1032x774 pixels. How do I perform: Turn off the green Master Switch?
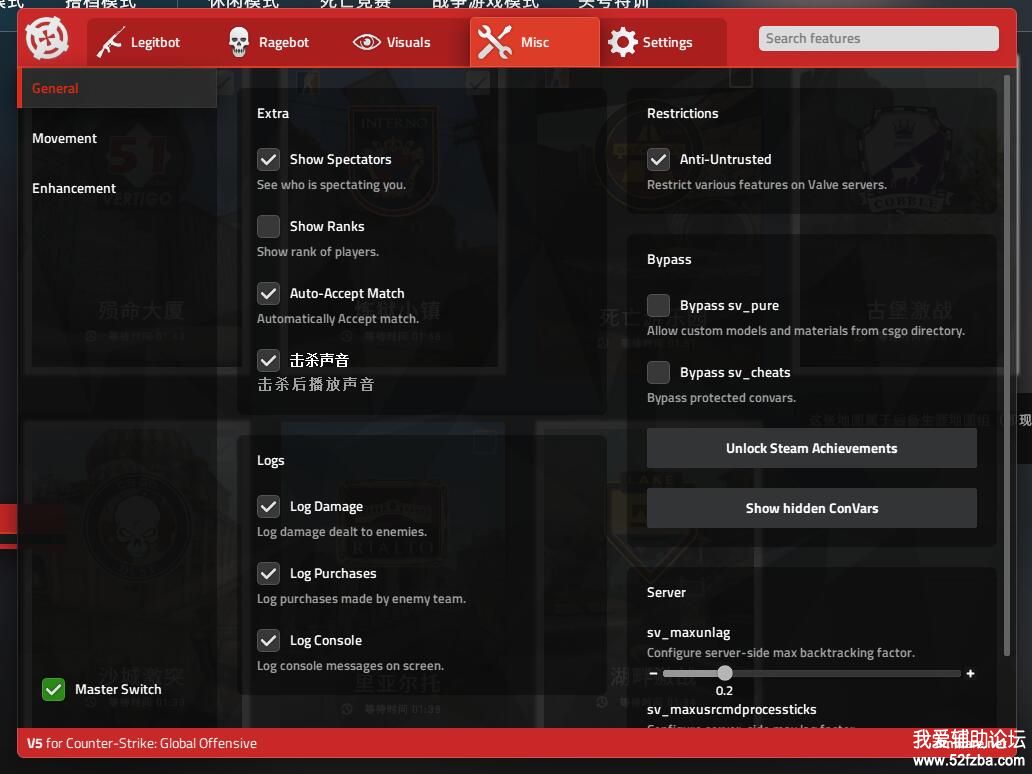coord(53,689)
